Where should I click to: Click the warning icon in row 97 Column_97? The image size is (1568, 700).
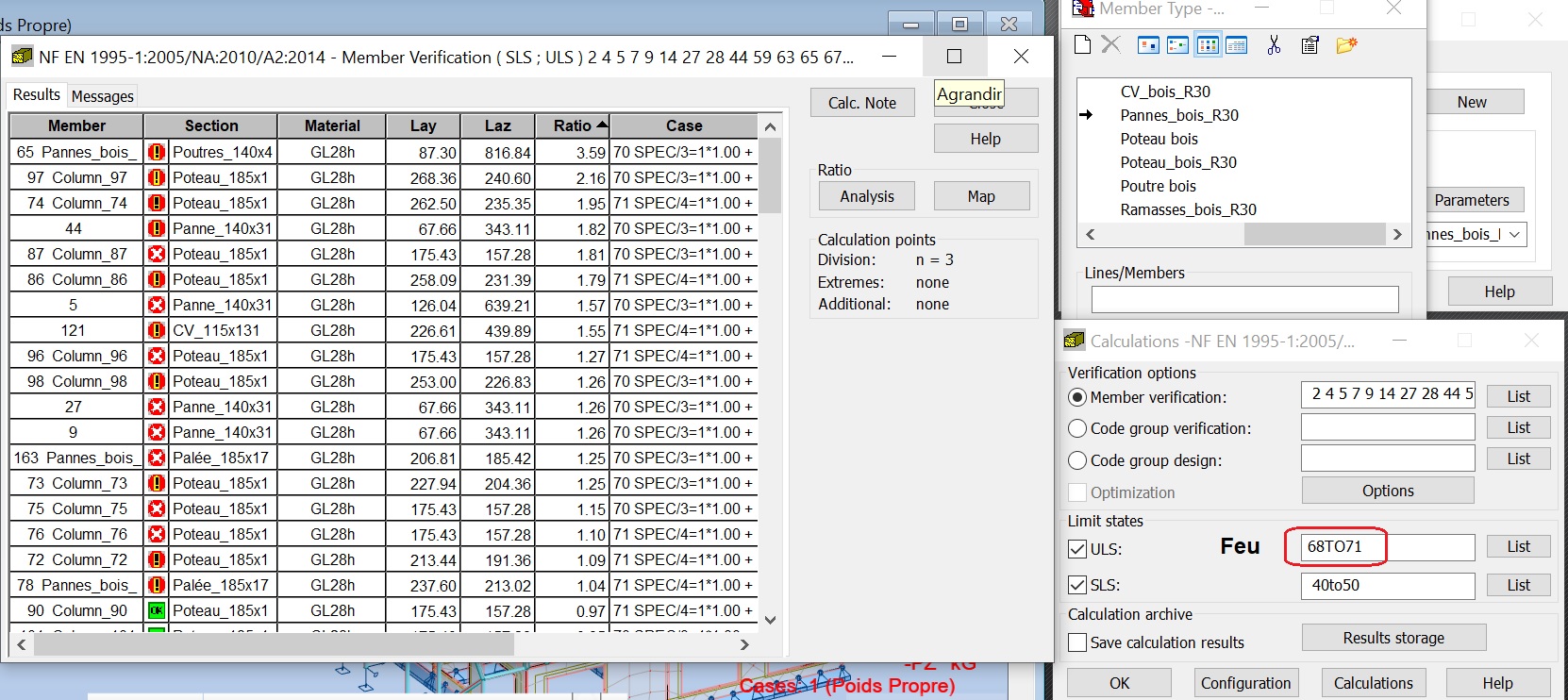(x=157, y=177)
